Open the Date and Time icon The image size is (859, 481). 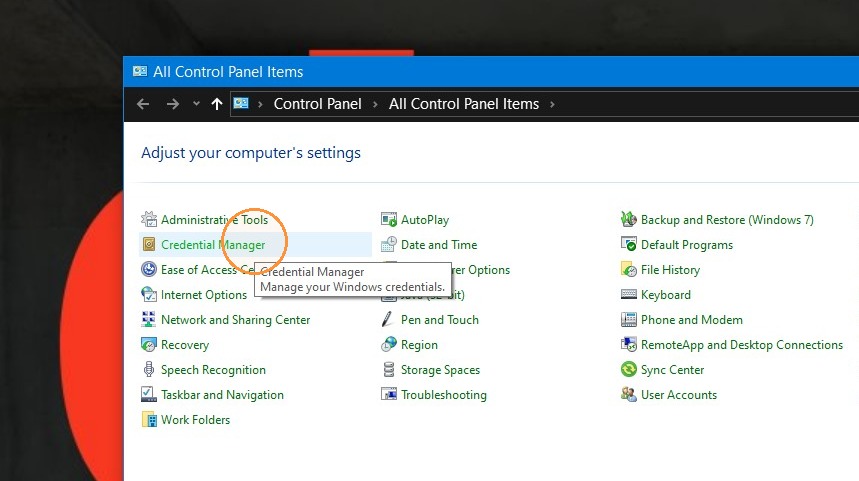[x=389, y=245]
